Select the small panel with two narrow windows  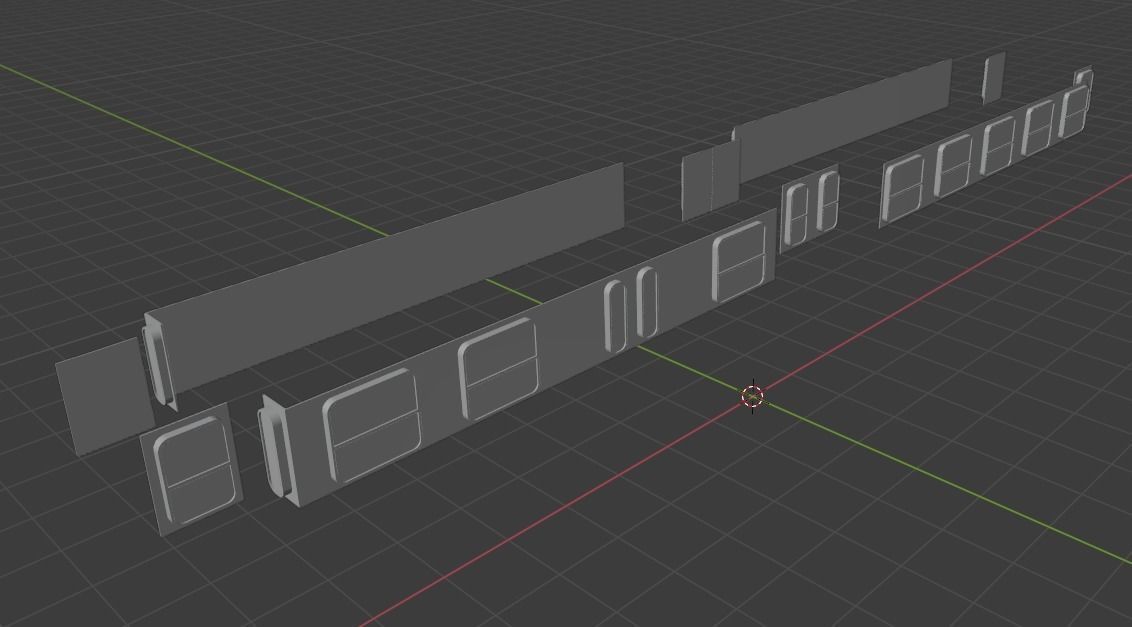pyautogui.click(x=811, y=207)
